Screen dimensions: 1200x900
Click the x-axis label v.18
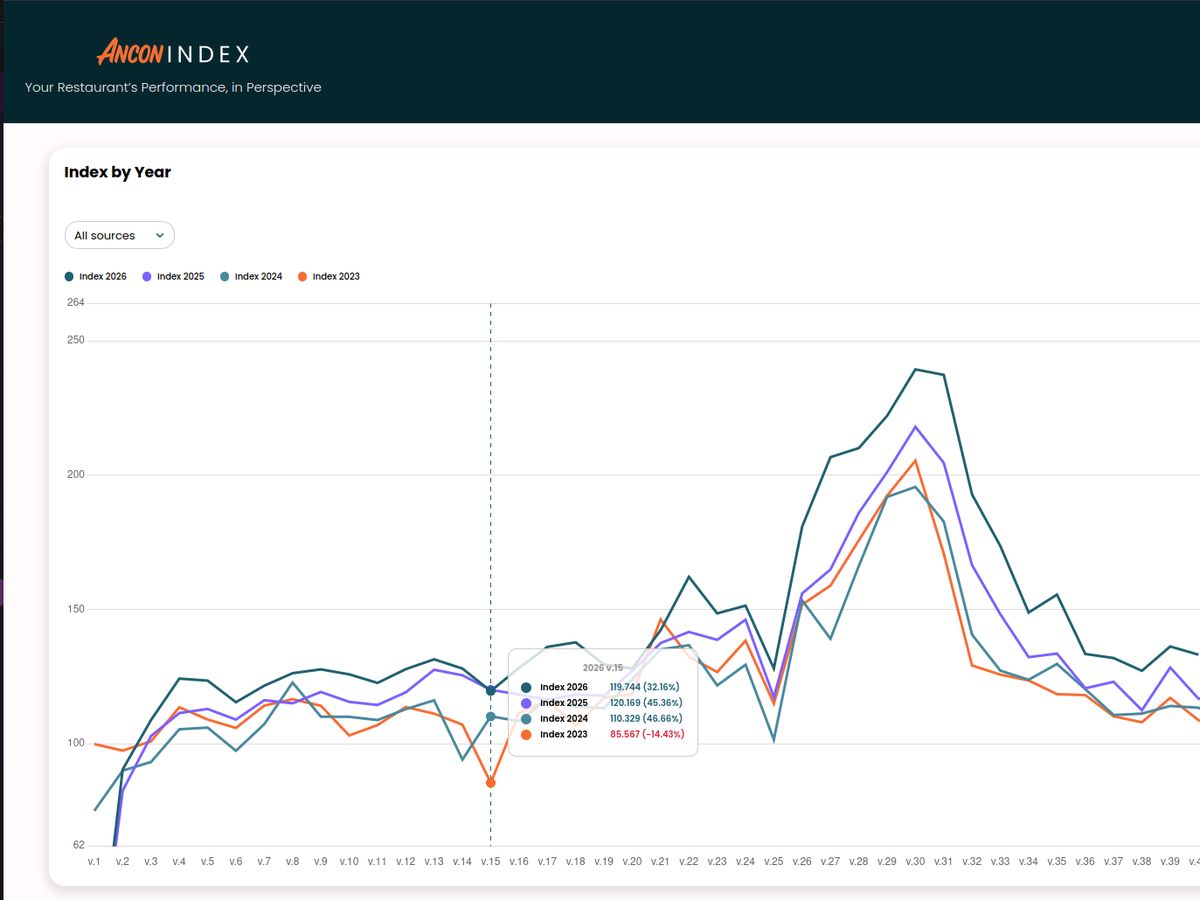click(575, 861)
